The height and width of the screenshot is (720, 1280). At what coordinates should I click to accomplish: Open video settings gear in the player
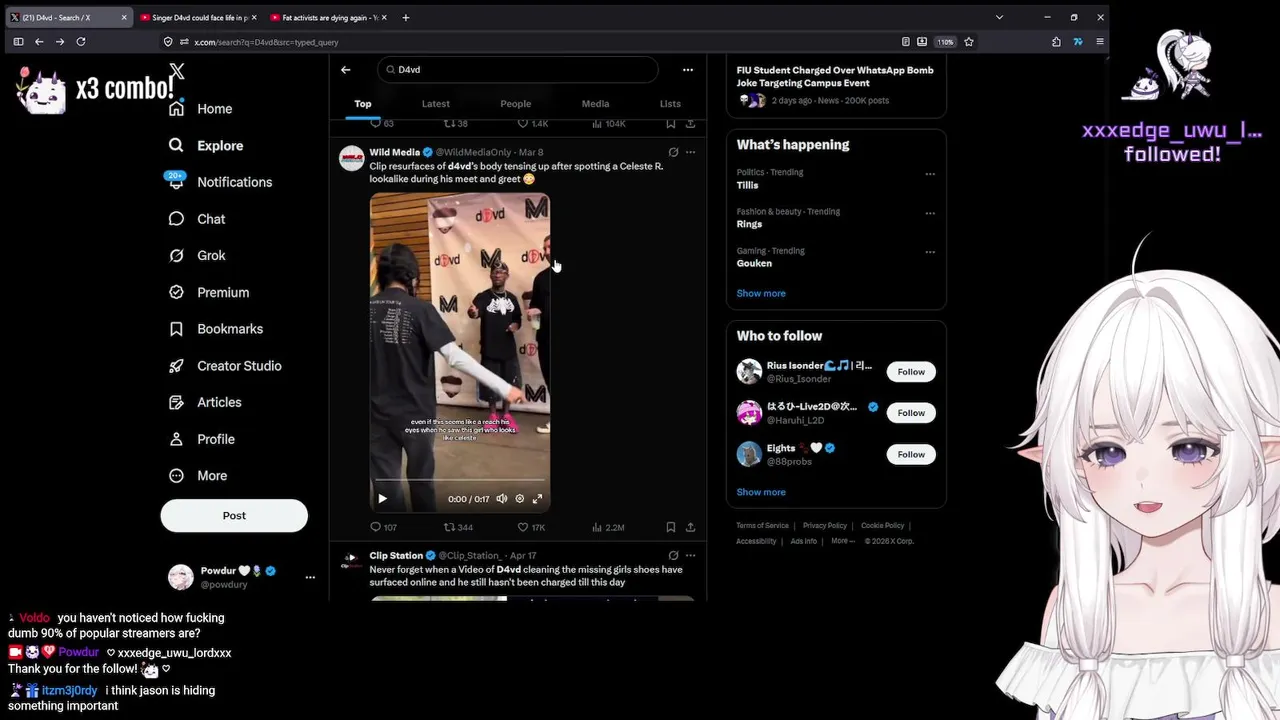click(x=519, y=498)
